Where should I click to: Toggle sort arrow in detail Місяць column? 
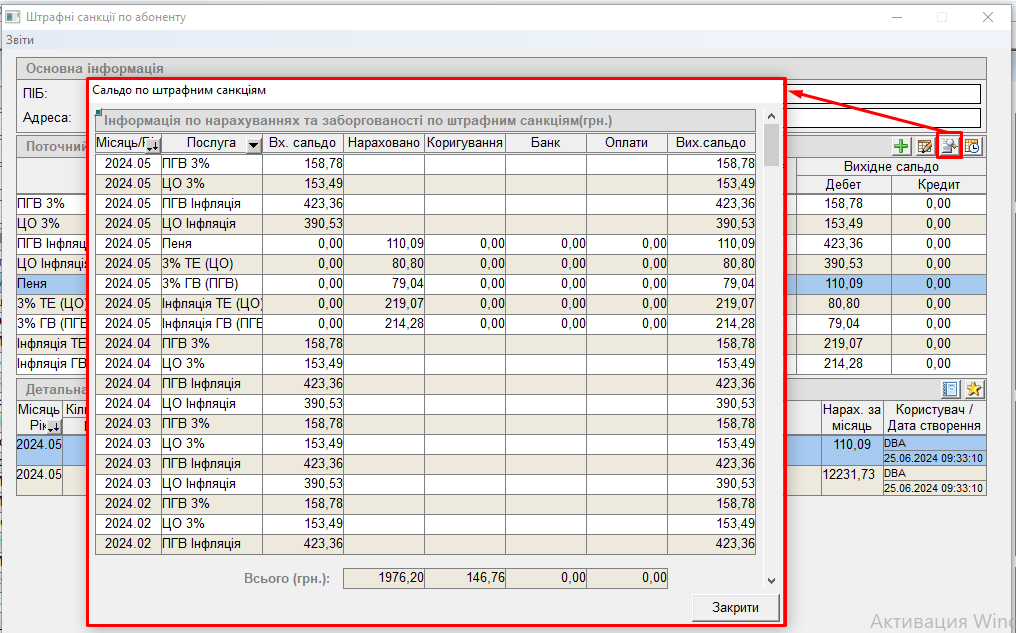click(53, 427)
